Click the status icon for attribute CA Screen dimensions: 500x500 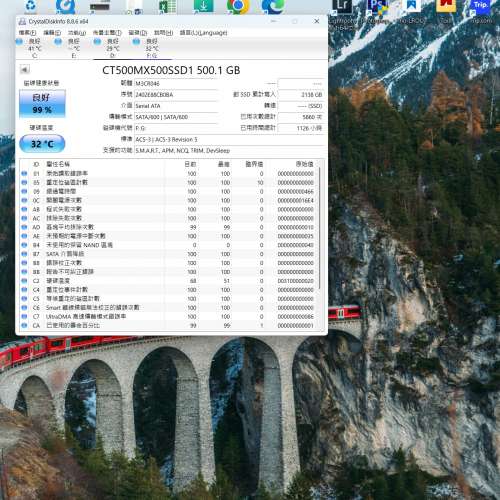[x=24, y=325]
